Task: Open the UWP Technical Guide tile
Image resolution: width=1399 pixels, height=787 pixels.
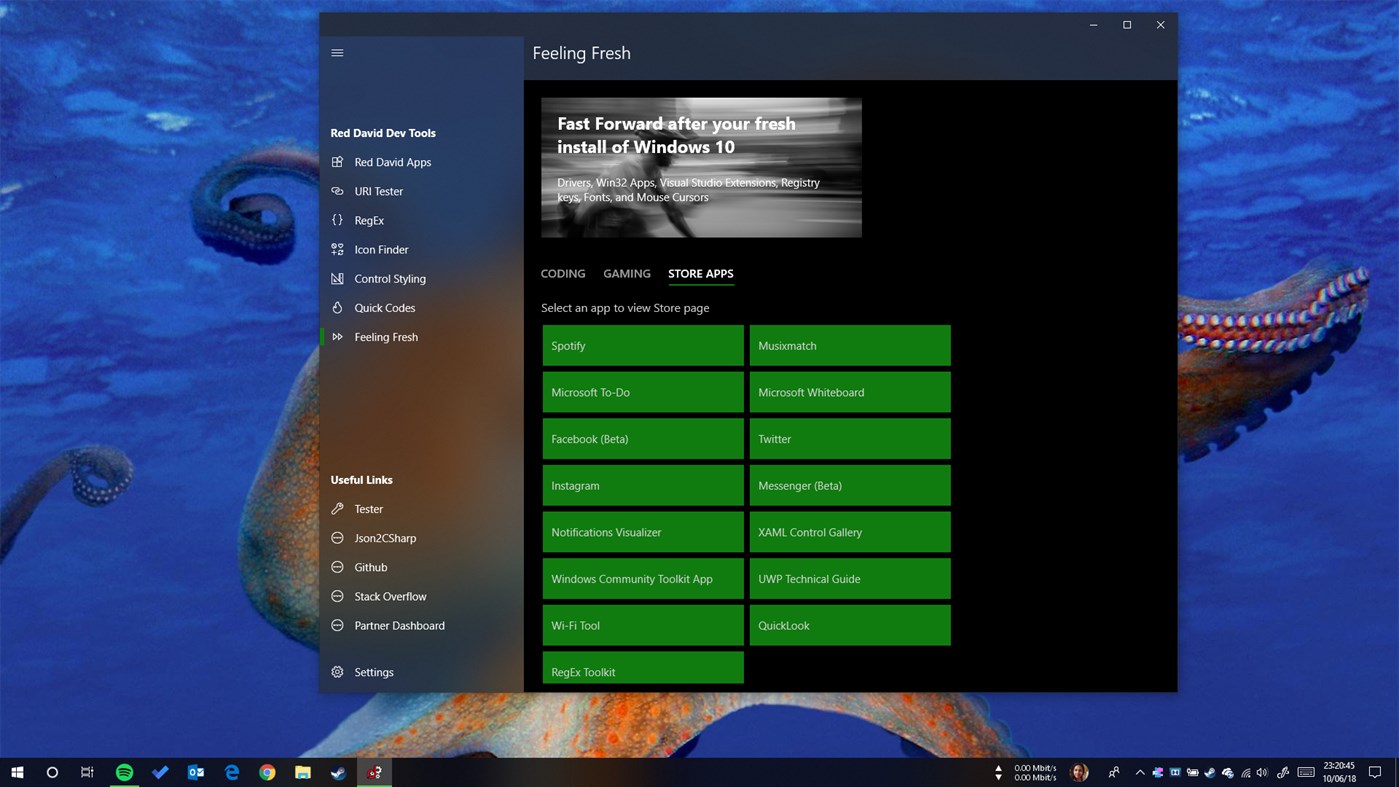Action: point(850,579)
